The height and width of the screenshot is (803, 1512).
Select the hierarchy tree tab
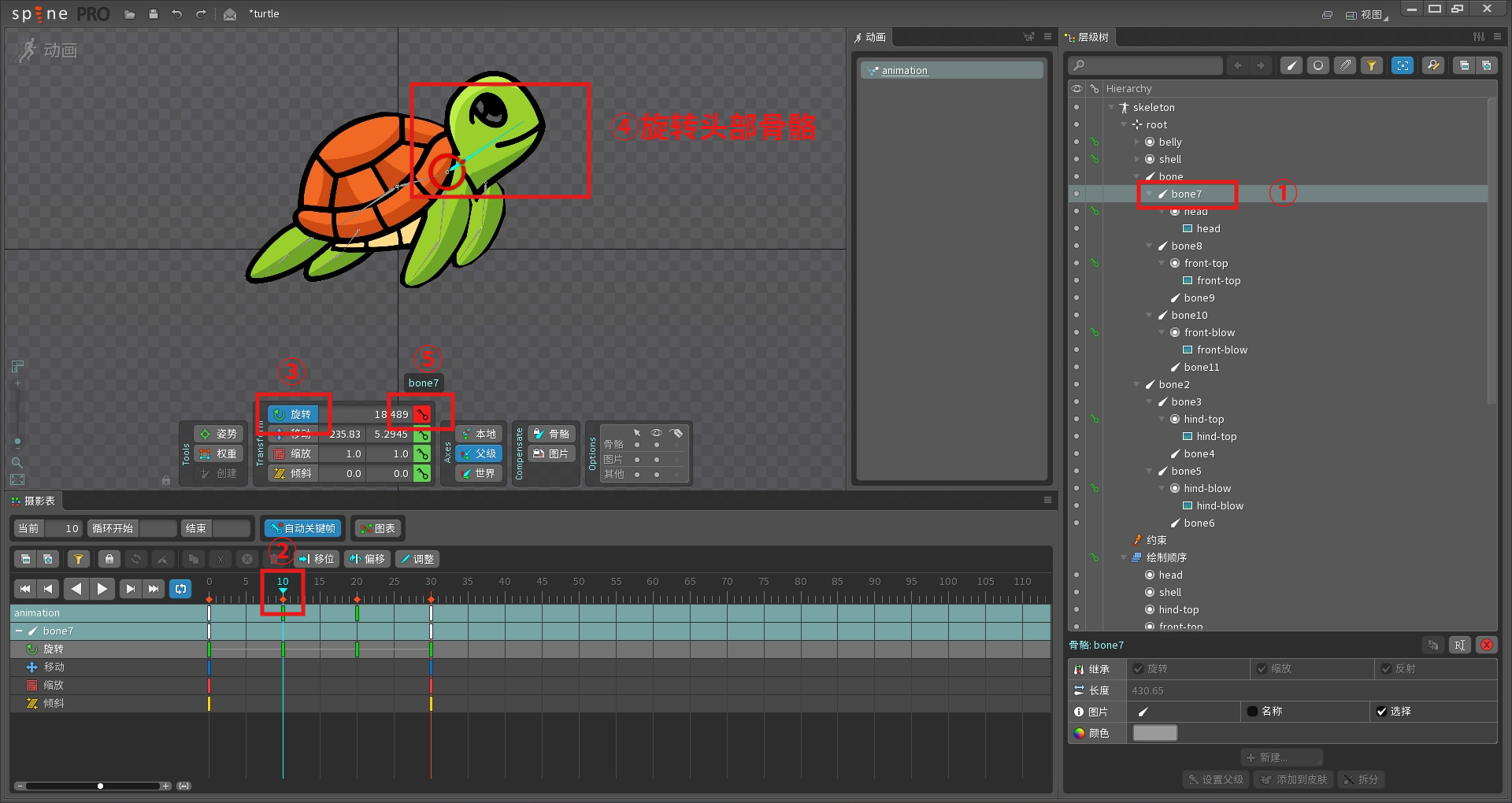[1088, 37]
